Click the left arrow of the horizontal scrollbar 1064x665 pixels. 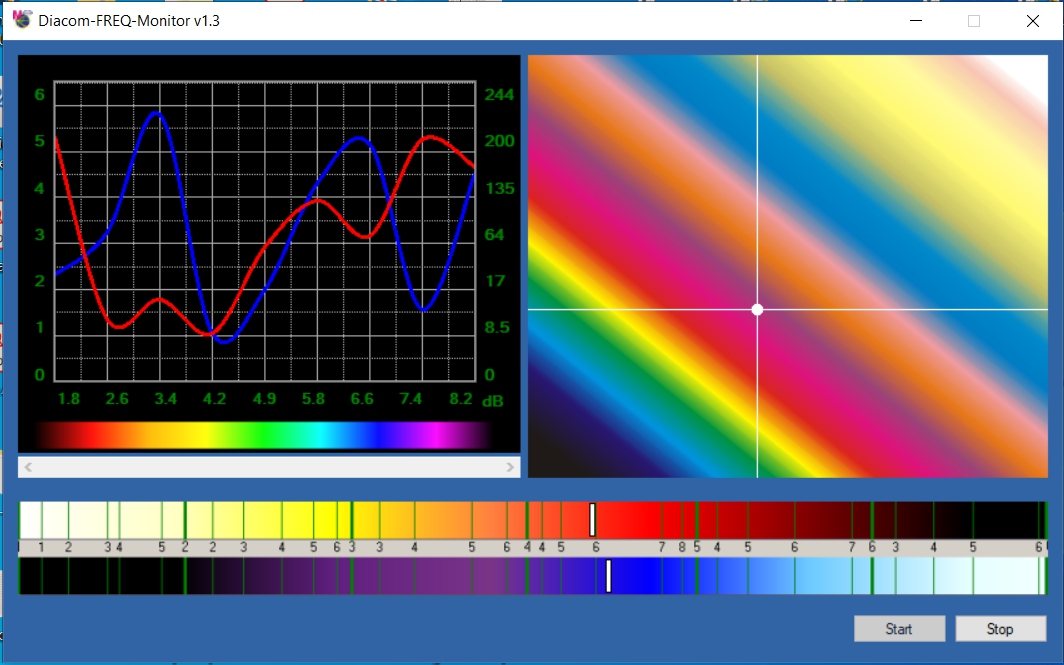29,467
